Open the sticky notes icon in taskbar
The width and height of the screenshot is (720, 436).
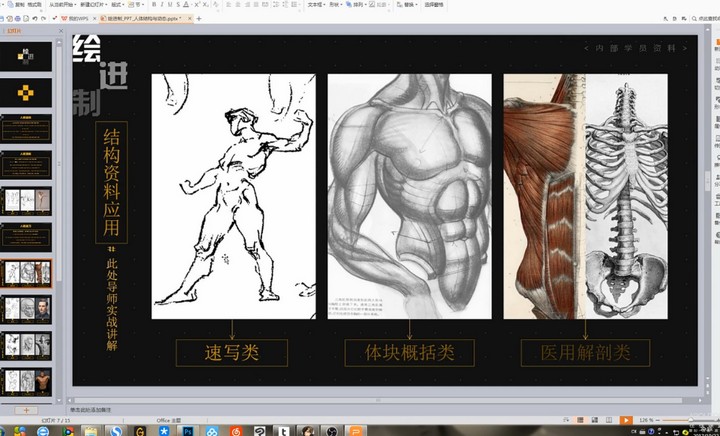[91, 431]
